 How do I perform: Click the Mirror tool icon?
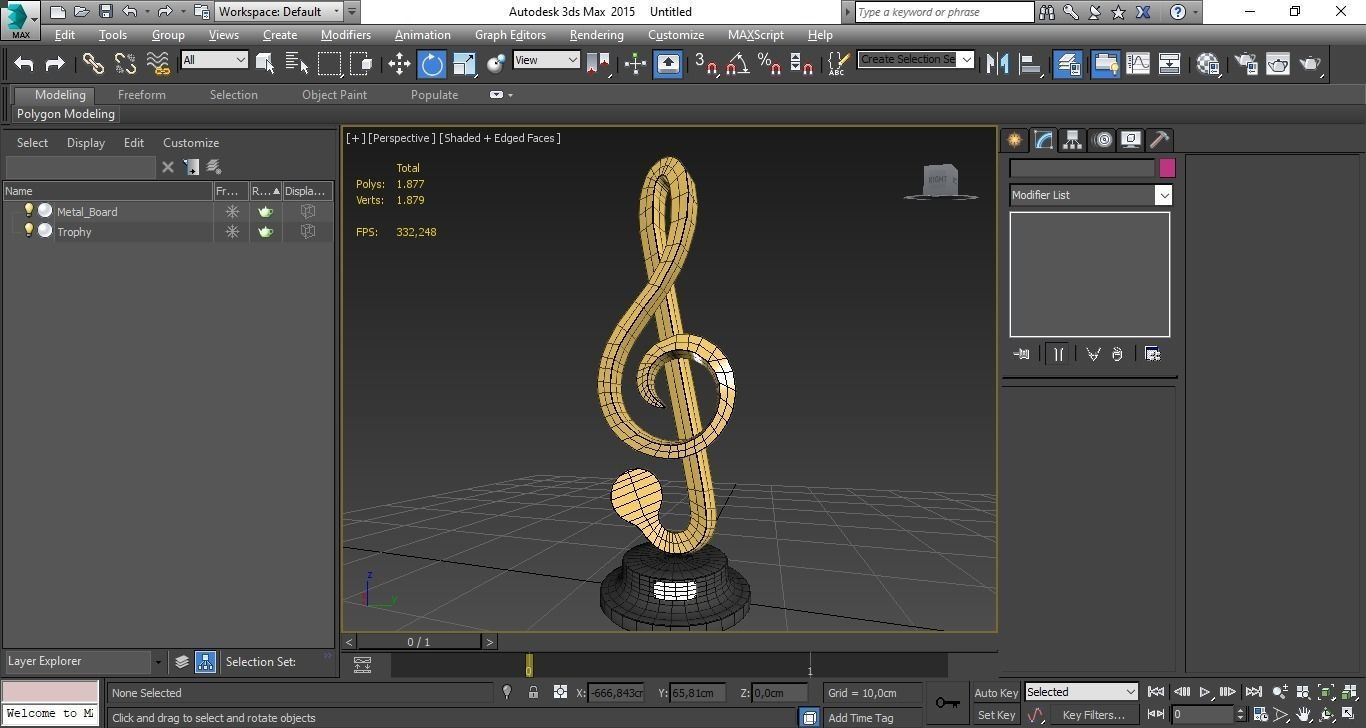[x=997, y=63]
